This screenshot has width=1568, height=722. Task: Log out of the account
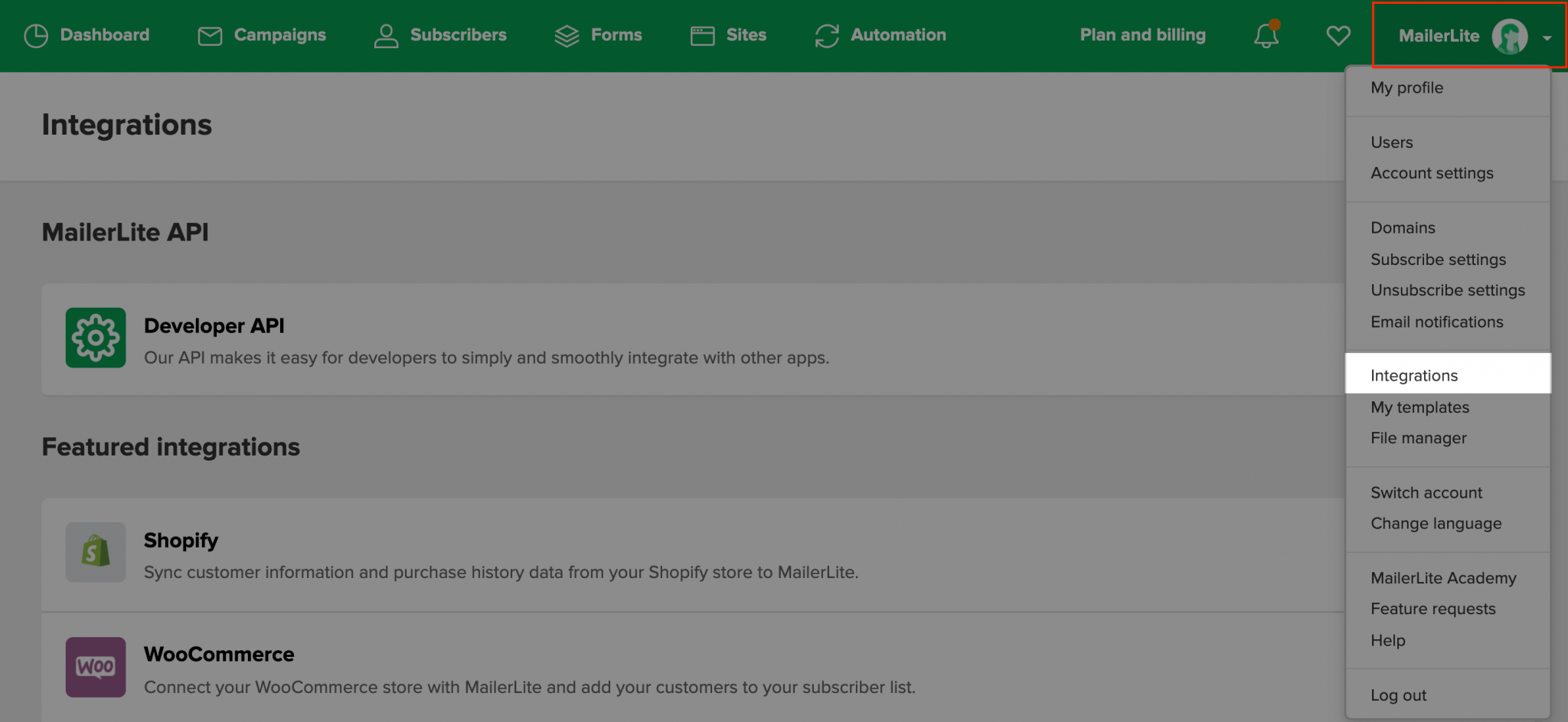click(1399, 695)
